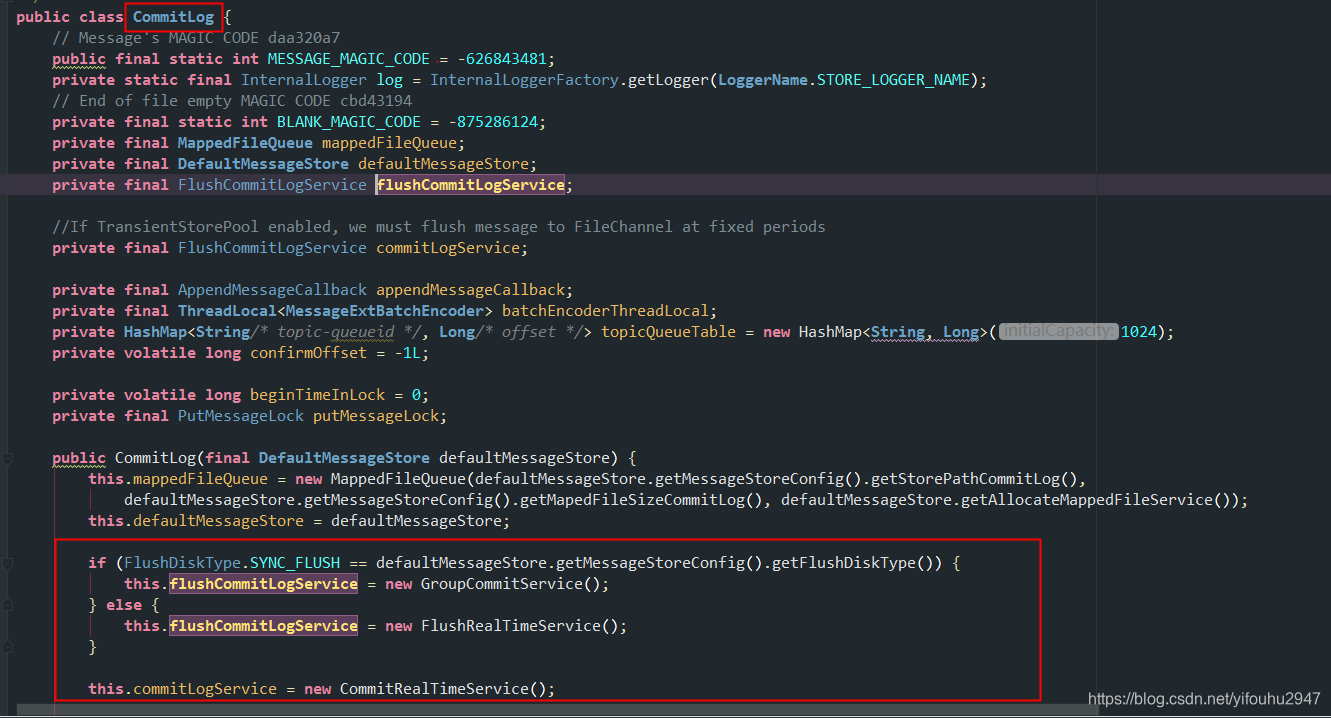1331x718 pixels.
Task: Click the initialCapacity parameter hint
Action: click(x=1058, y=332)
